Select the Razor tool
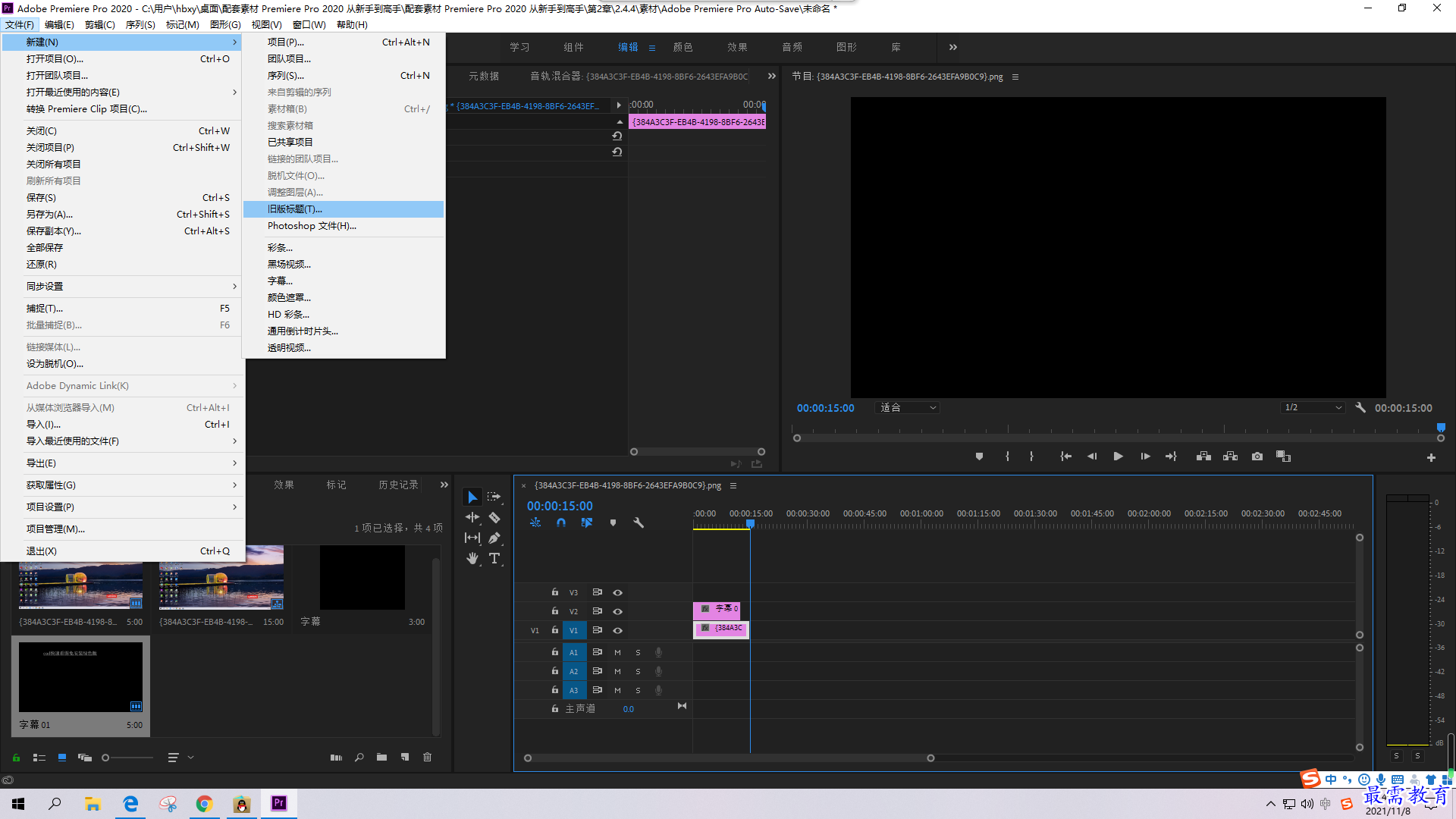 [494, 517]
